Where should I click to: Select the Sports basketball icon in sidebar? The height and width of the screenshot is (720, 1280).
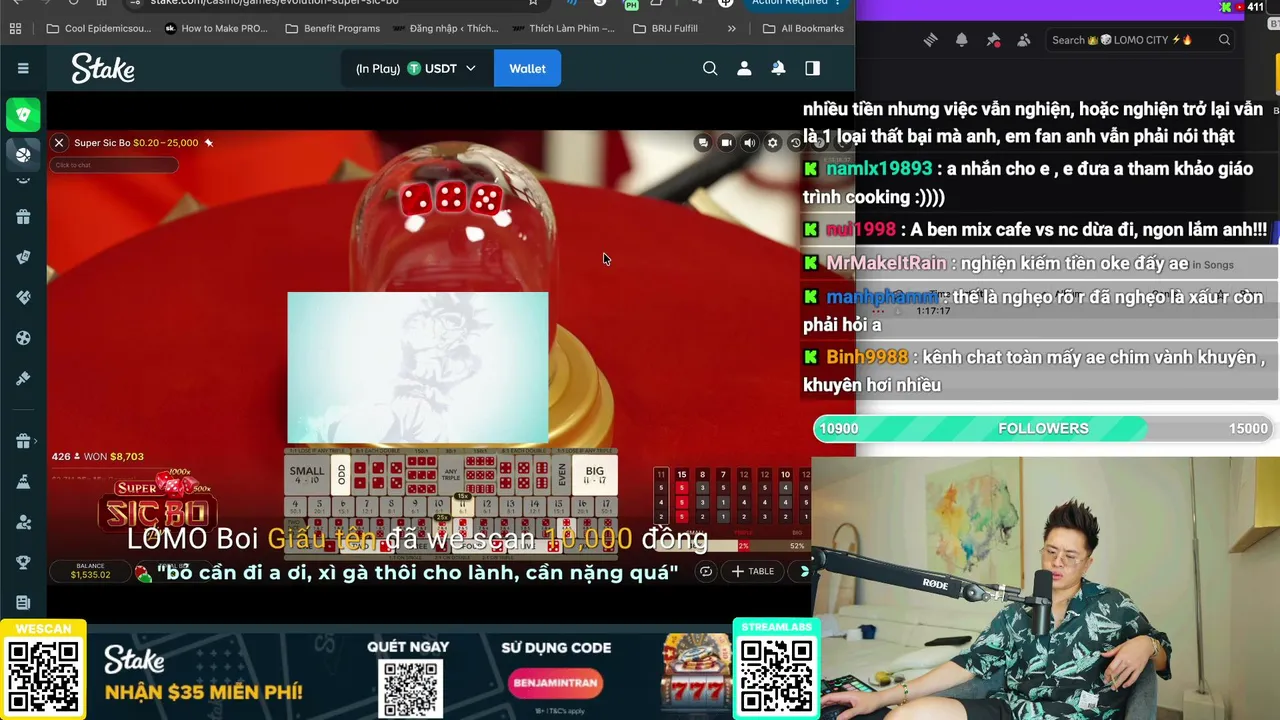point(23,154)
